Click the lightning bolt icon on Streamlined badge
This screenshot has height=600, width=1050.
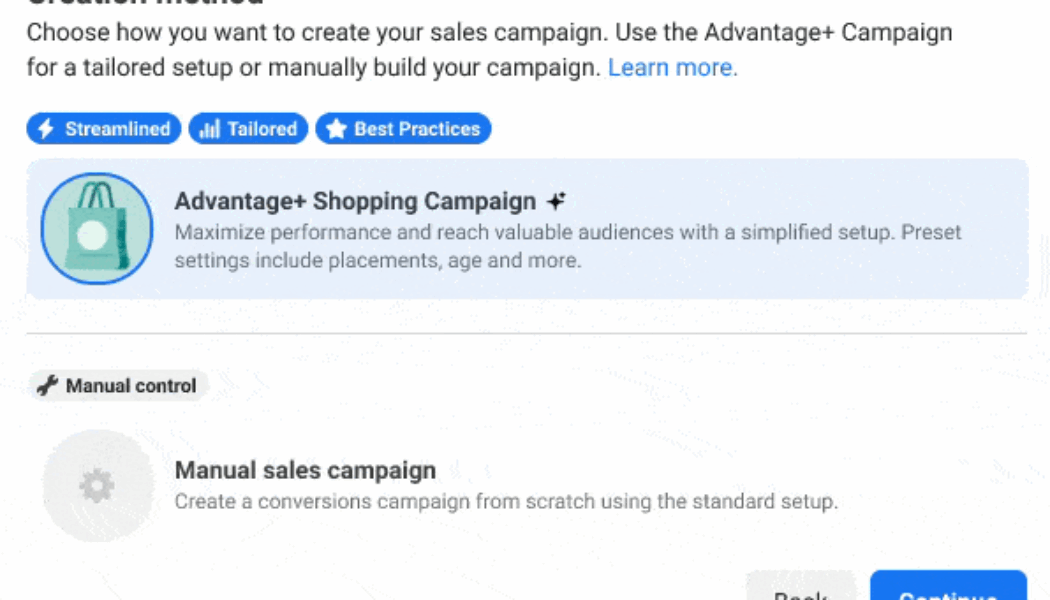tap(44, 128)
